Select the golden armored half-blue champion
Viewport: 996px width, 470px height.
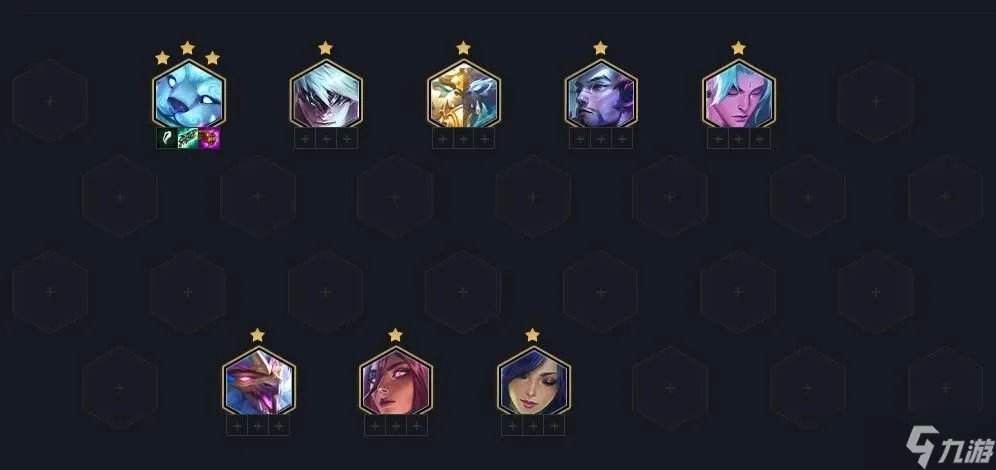pyautogui.click(x=464, y=95)
